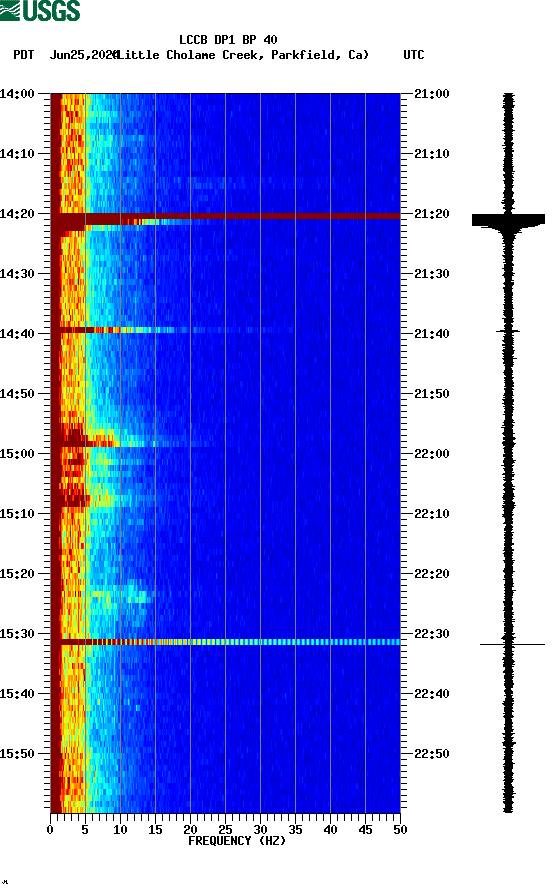
Task: Click the 21:20 UTC time label
Action: [432, 214]
